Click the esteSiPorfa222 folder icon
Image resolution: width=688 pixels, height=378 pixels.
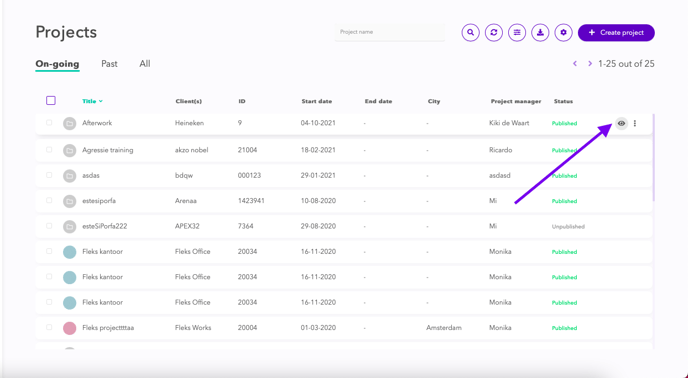69,227
